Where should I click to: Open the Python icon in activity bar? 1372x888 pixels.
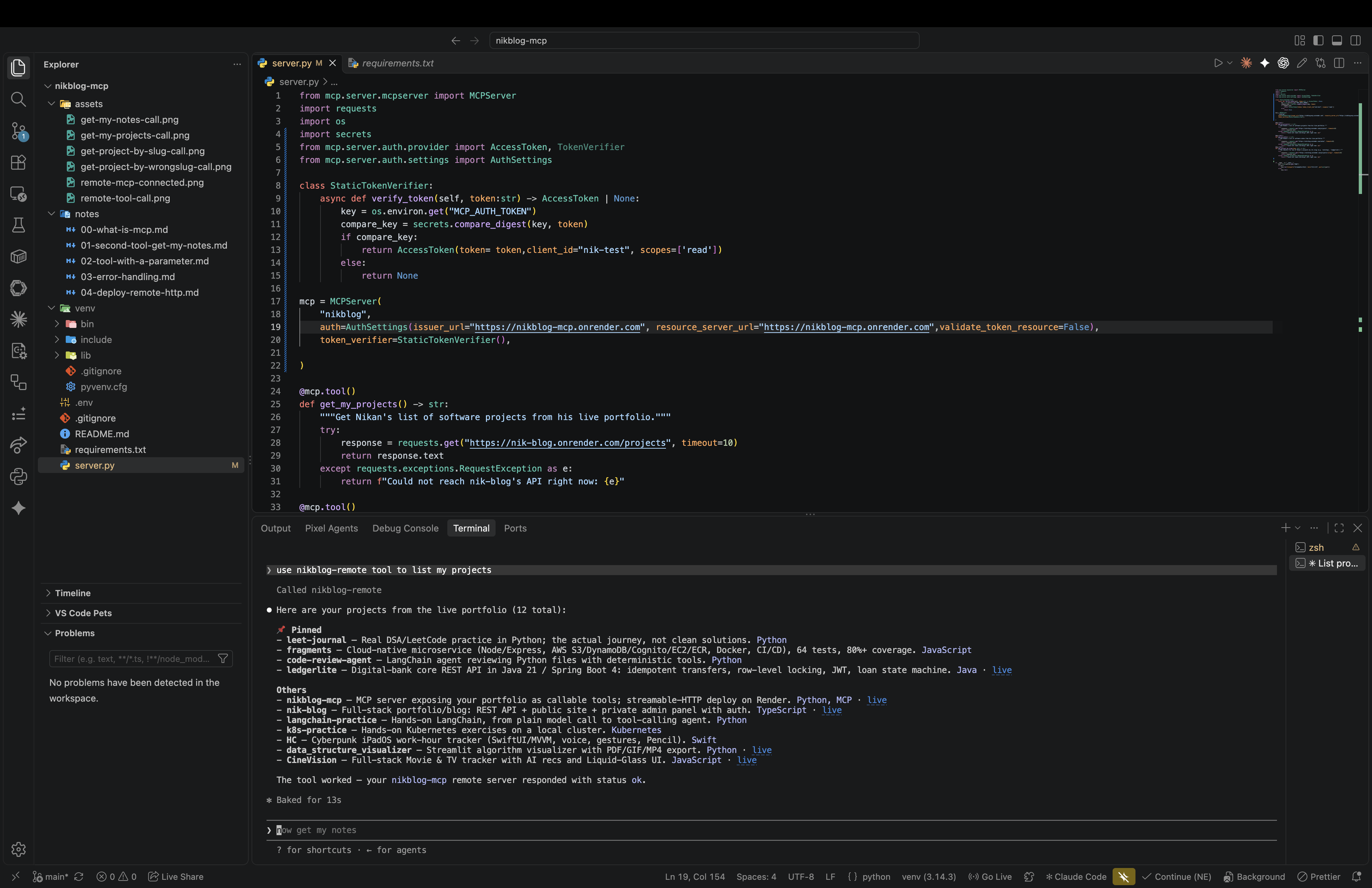click(19, 476)
